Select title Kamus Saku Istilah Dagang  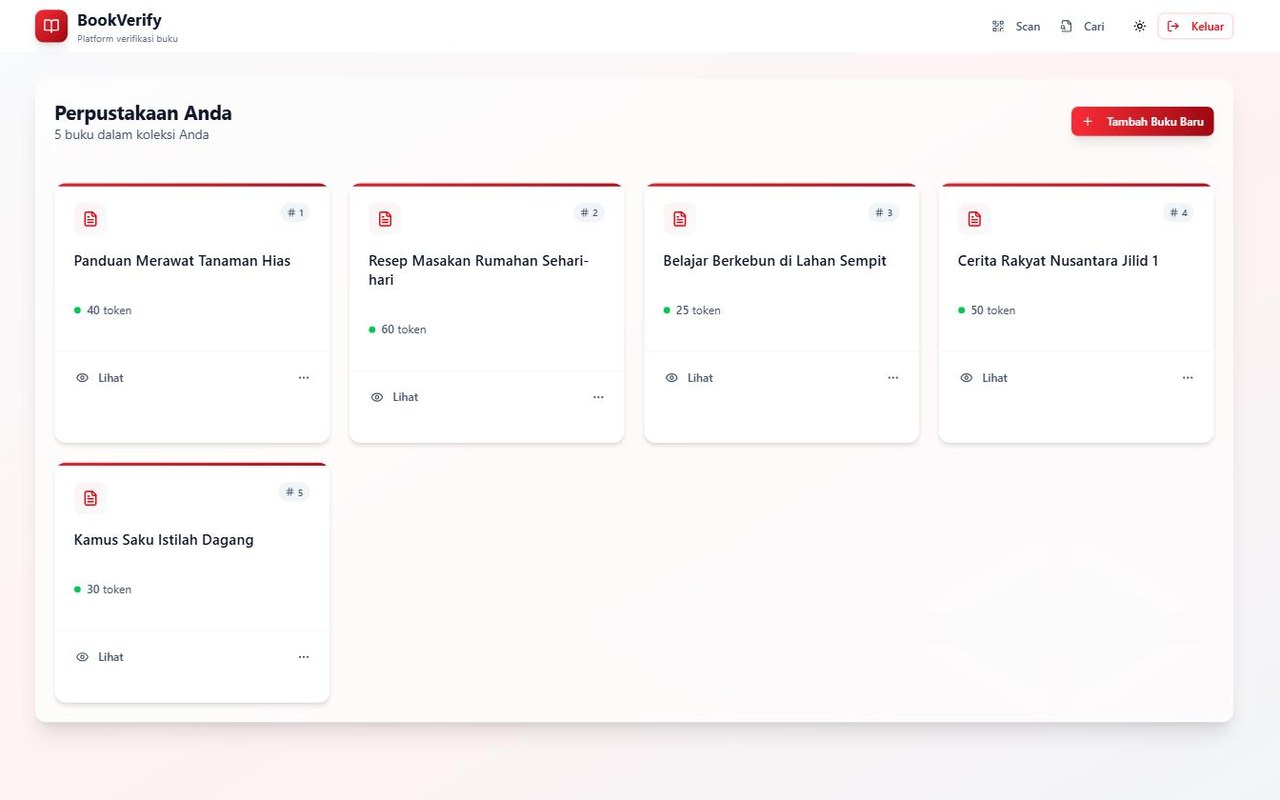(x=164, y=540)
